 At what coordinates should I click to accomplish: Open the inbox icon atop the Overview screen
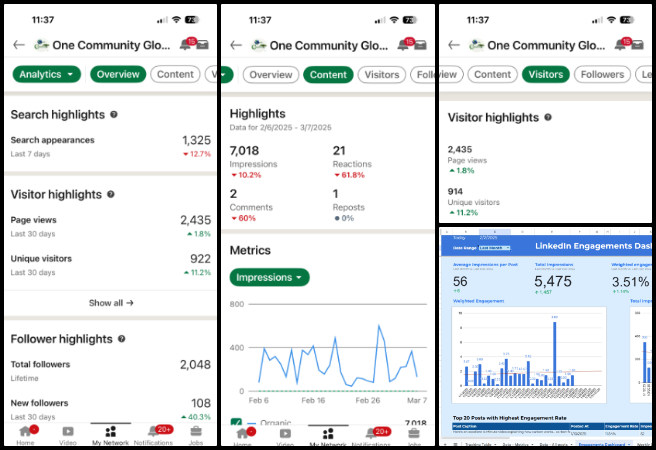tap(202, 44)
